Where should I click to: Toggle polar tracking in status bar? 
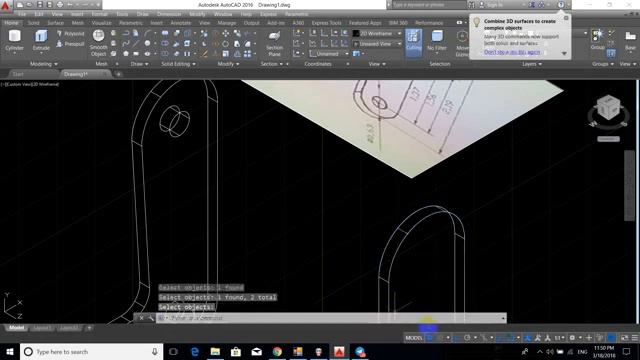pyautogui.click(x=467, y=338)
